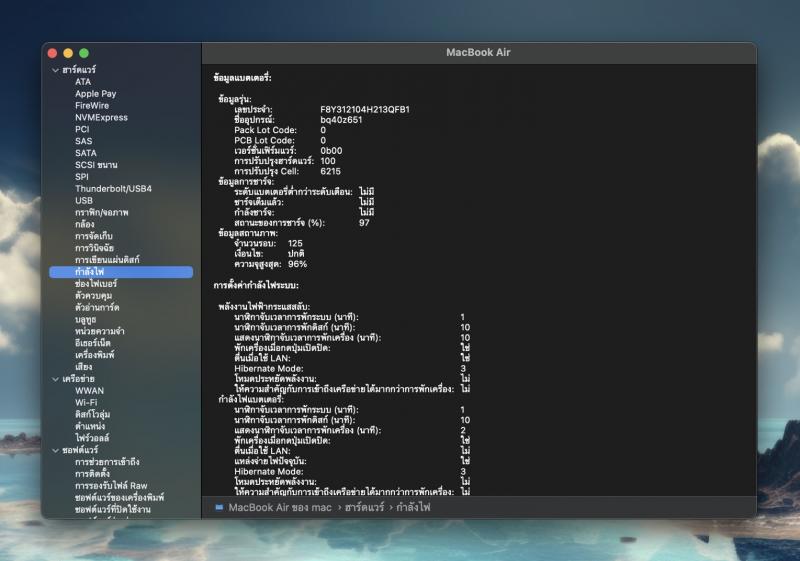The image size is (800, 561).
Task: Collapse the ฮาร์ดแวร์ (Hardware) section
Action: click(56, 71)
